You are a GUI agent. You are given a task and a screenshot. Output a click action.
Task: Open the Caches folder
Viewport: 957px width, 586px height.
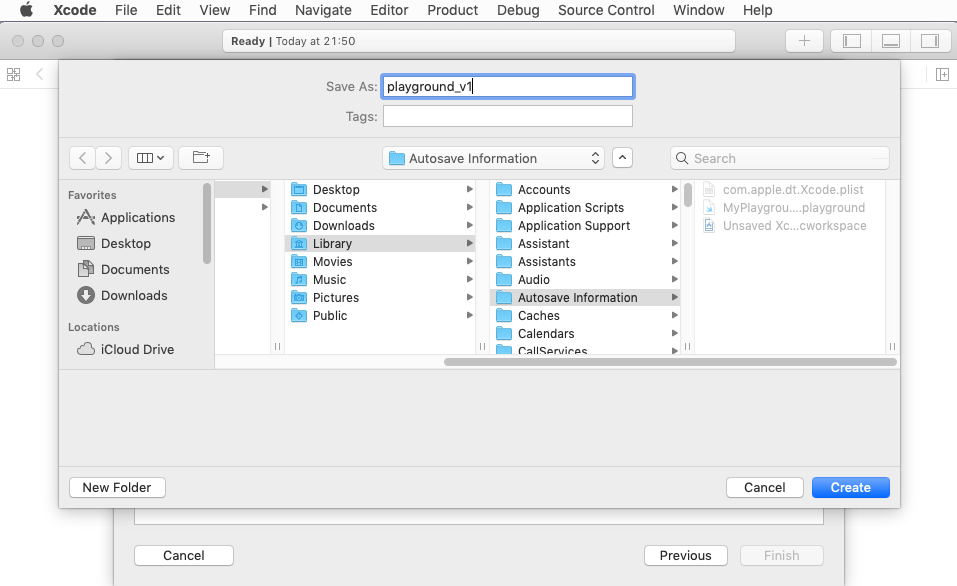click(585, 316)
